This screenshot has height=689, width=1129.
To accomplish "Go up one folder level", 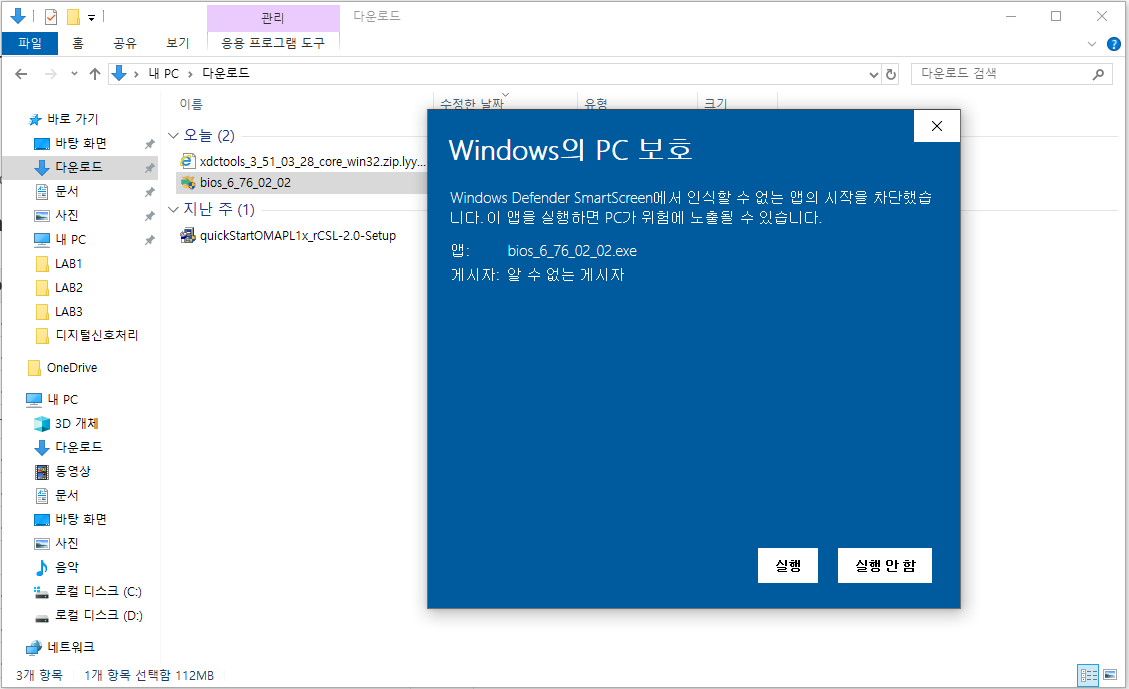I will pos(95,73).
